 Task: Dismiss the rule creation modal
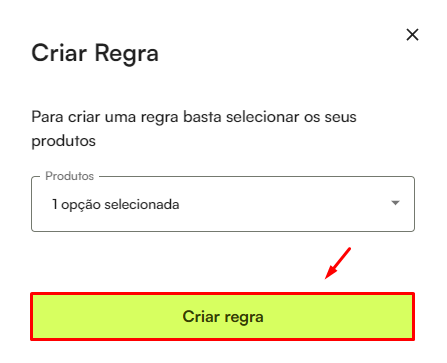(x=412, y=35)
